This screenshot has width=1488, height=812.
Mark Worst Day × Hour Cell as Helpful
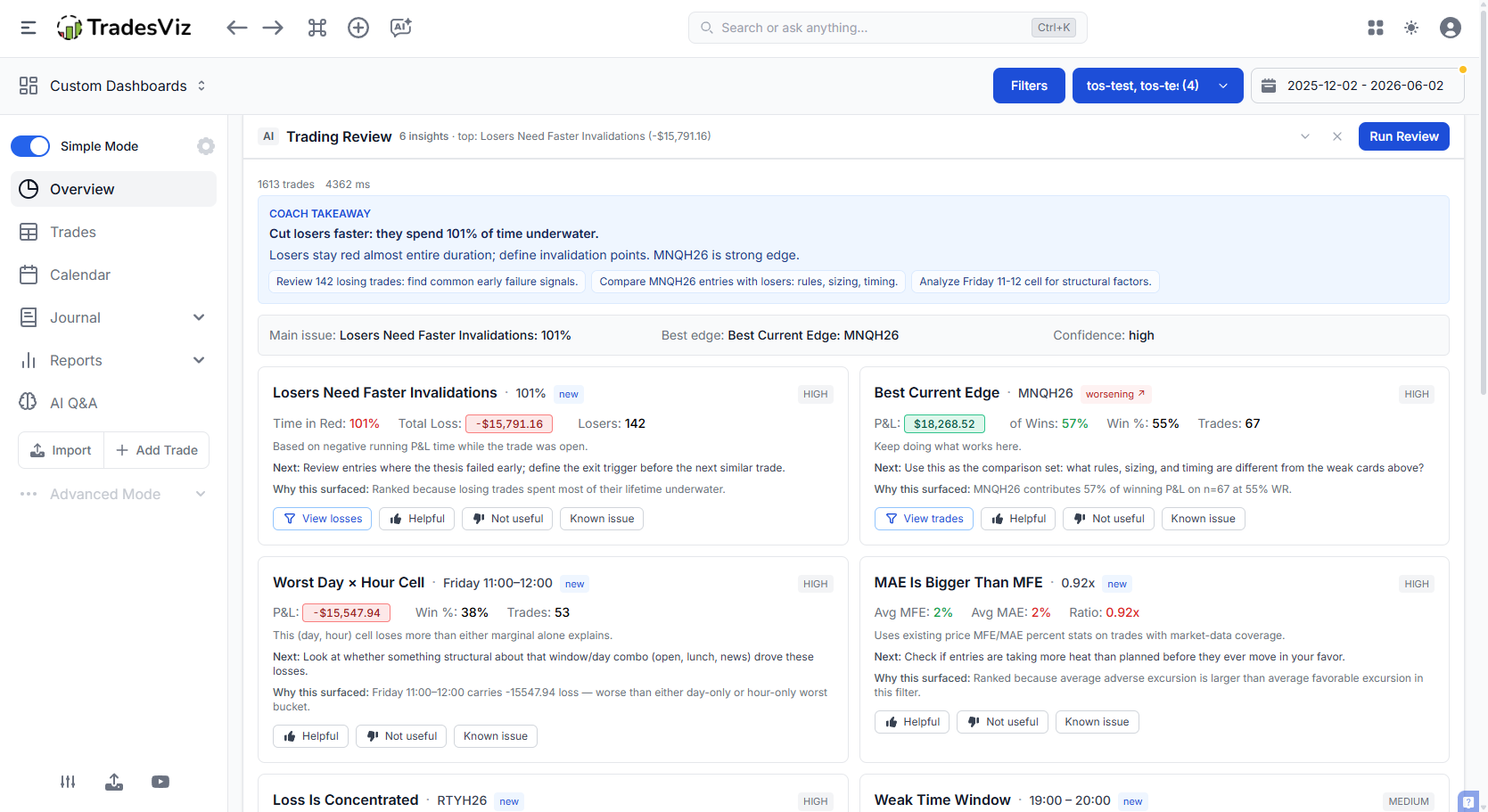tap(311, 736)
